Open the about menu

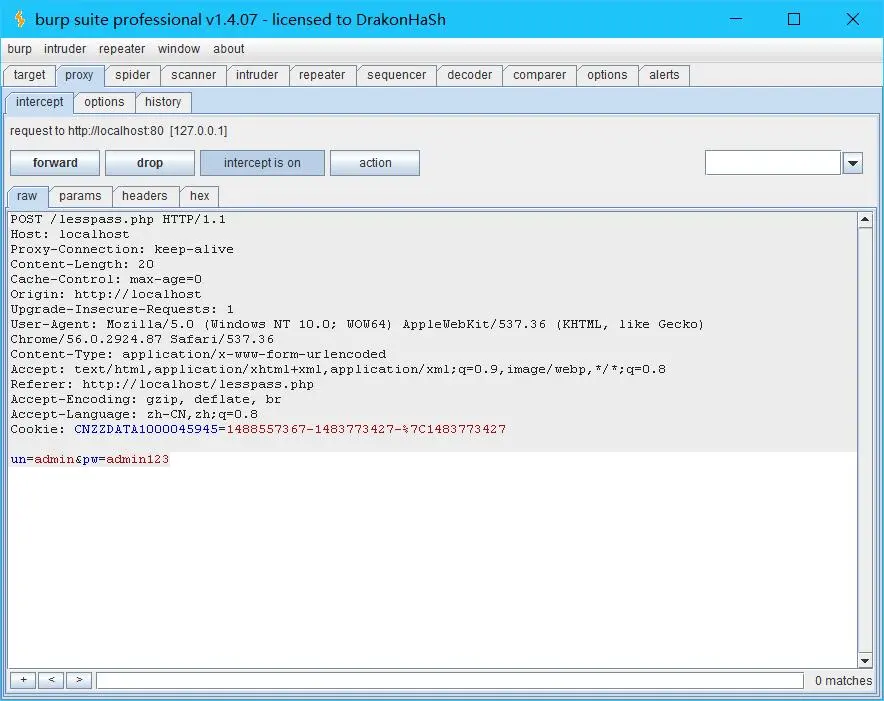pyautogui.click(x=228, y=49)
